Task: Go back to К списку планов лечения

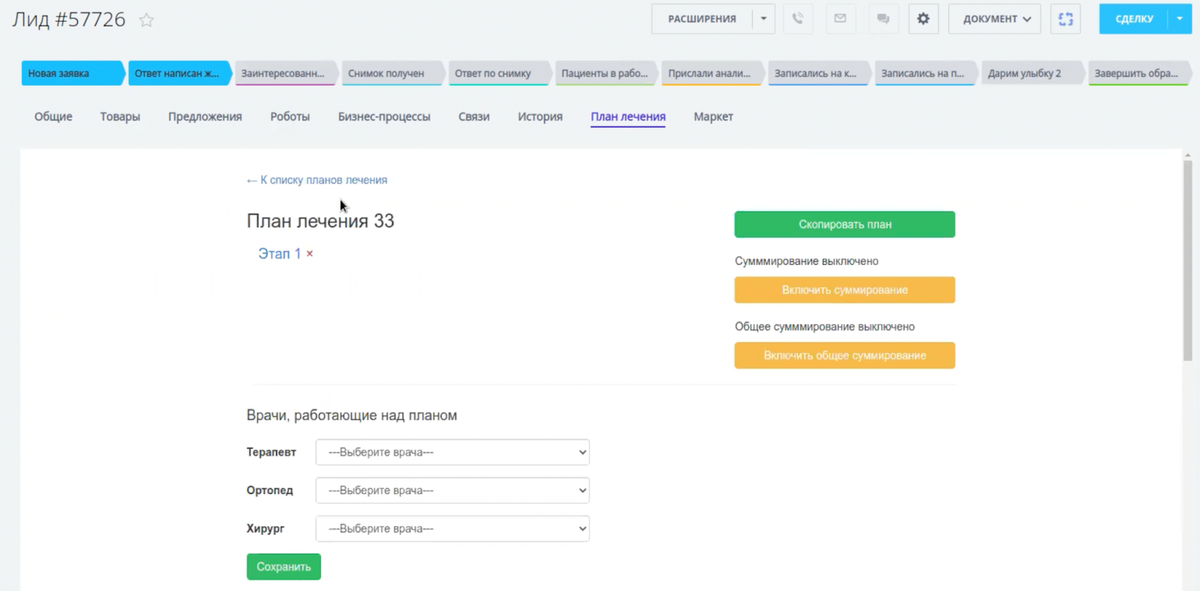Action: tap(317, 180)
